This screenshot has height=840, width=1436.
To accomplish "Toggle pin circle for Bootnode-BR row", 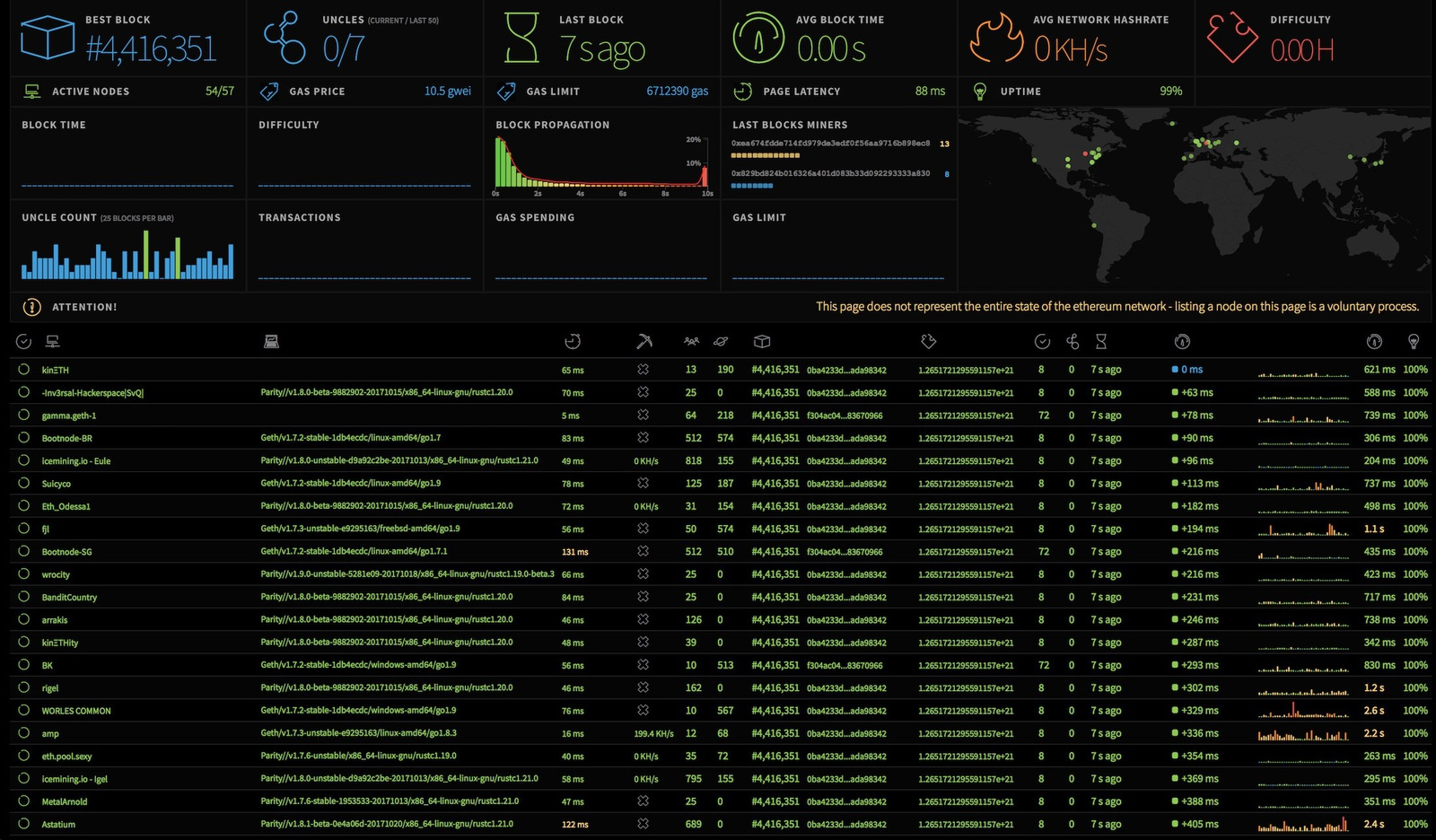I will pyautogui.click(x=23, y=438).
